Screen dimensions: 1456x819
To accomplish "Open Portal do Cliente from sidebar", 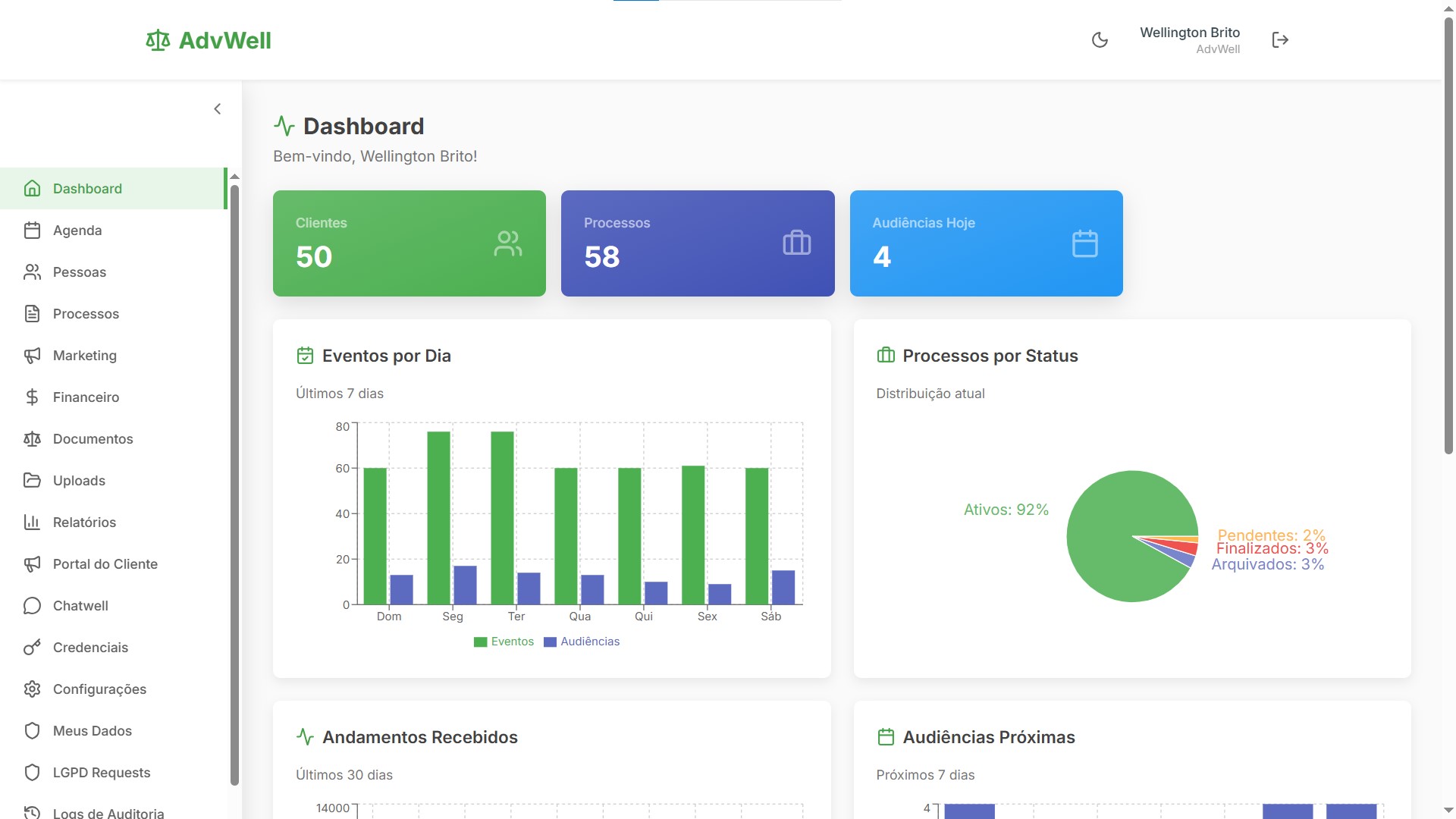I will point(105,563).
